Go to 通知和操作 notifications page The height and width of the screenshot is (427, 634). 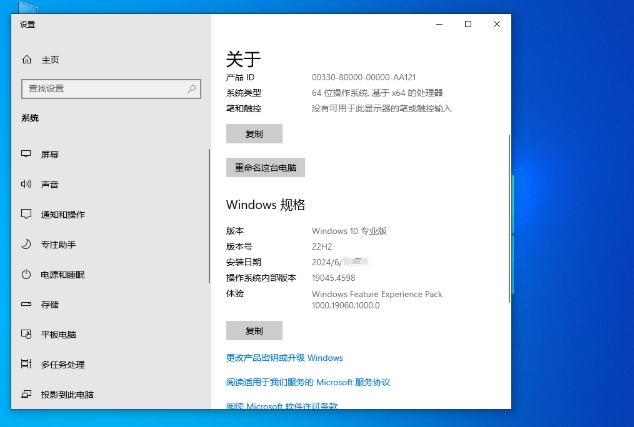pyautogui.click(x=62, y=215)
